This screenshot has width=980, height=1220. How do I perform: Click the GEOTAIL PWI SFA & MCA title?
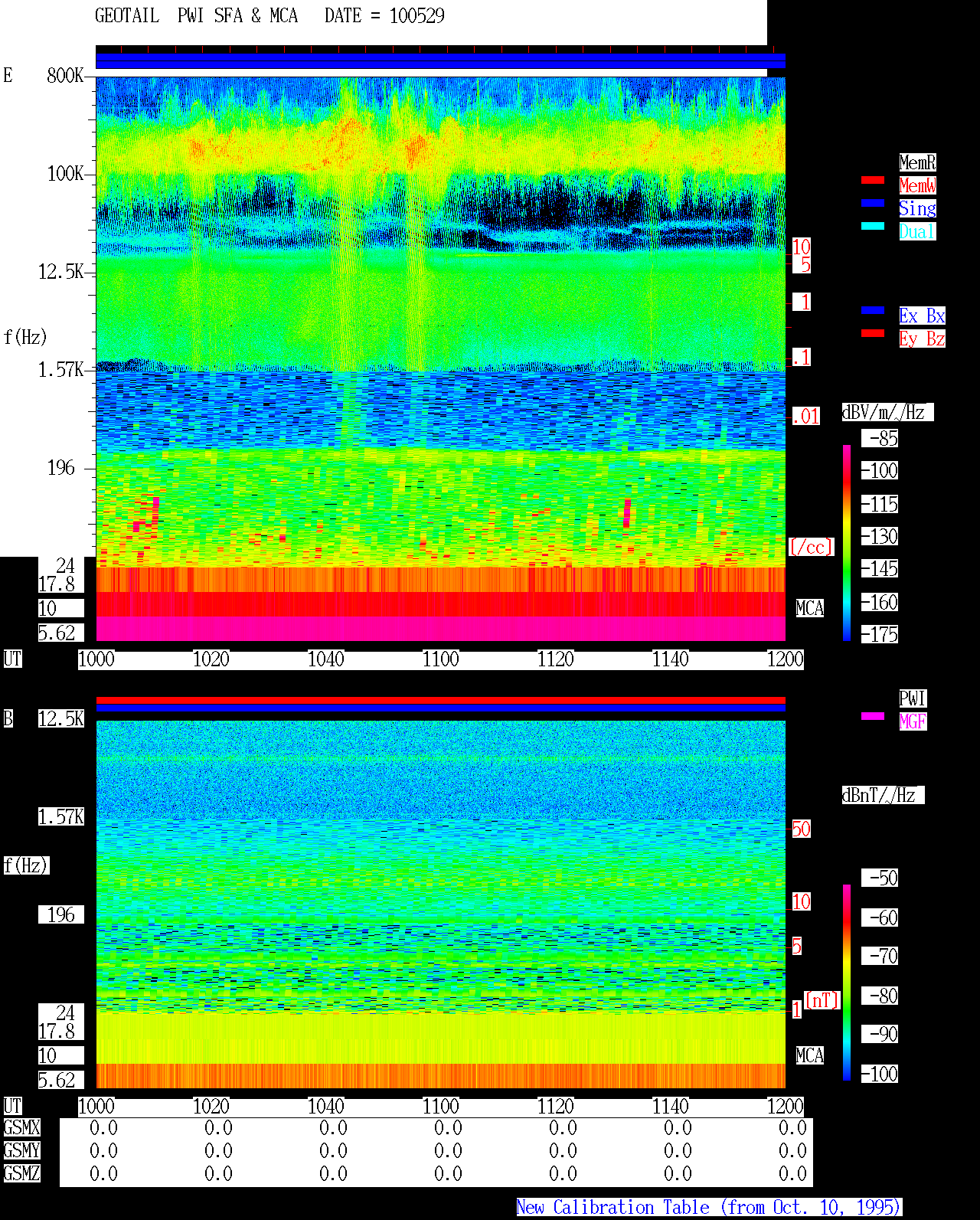[x=196, y=16]
